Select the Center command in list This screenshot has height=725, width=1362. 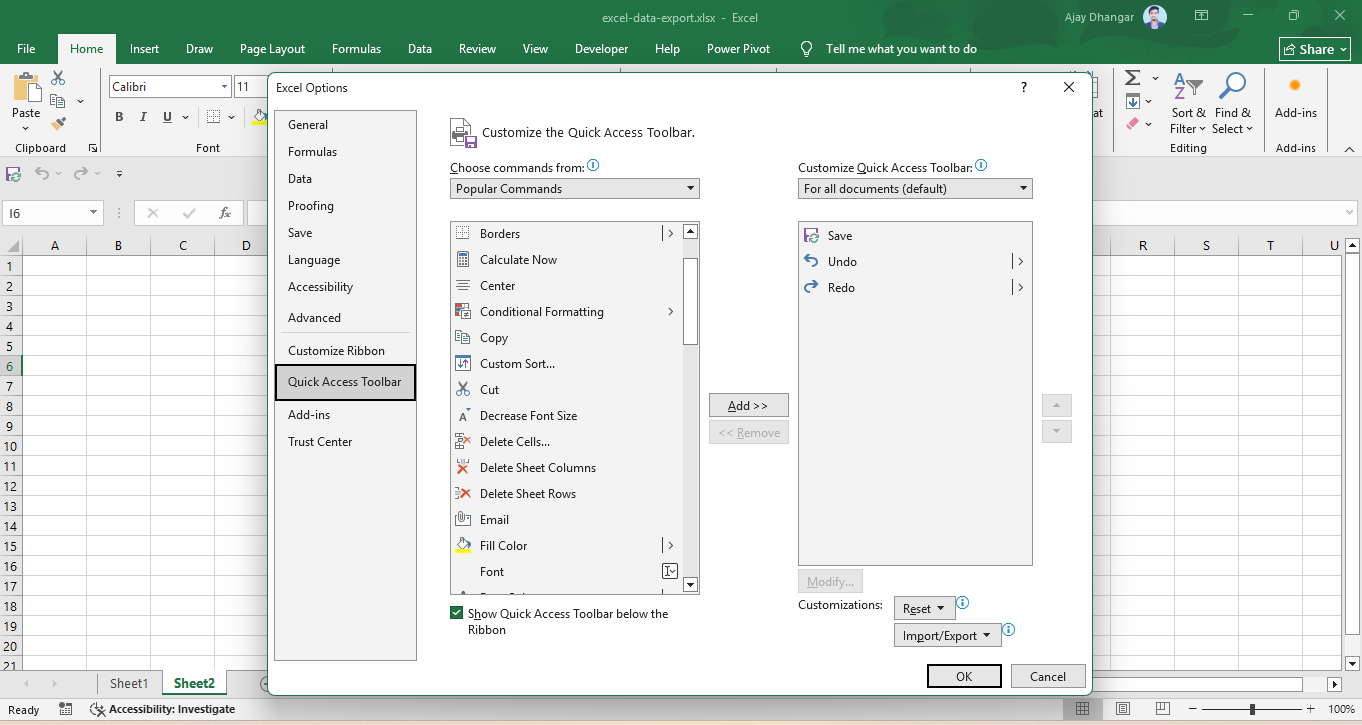point(567,285)
